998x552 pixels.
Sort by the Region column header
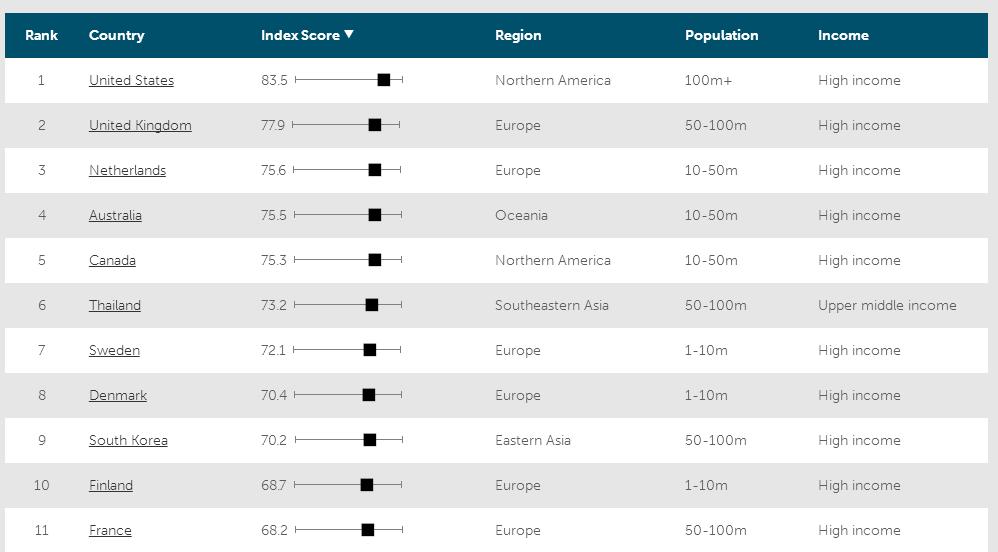pyautogui.click(x=518, y=35)
